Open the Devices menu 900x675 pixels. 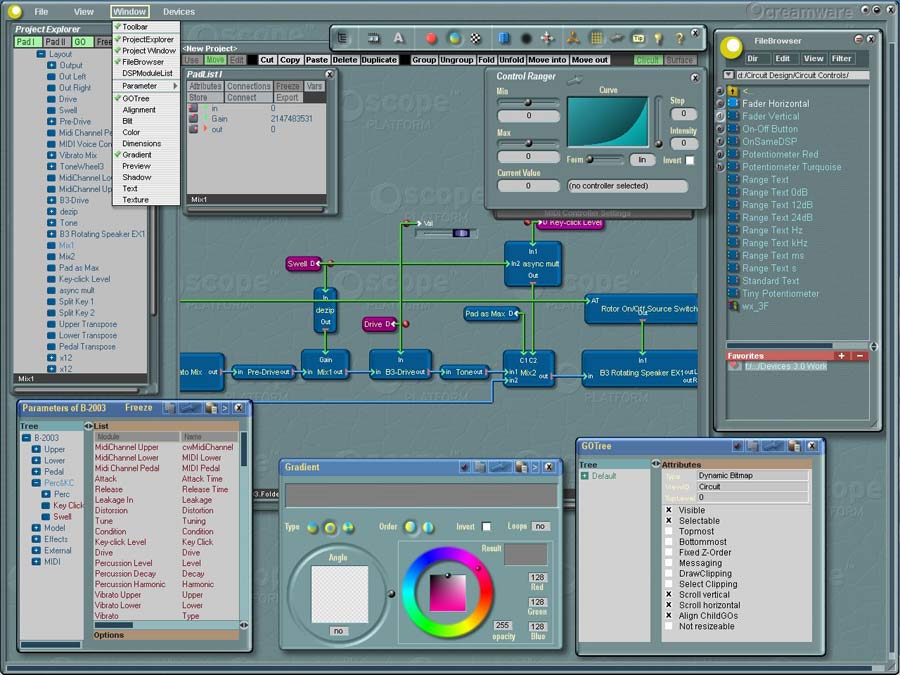click(x=179, y=12)
